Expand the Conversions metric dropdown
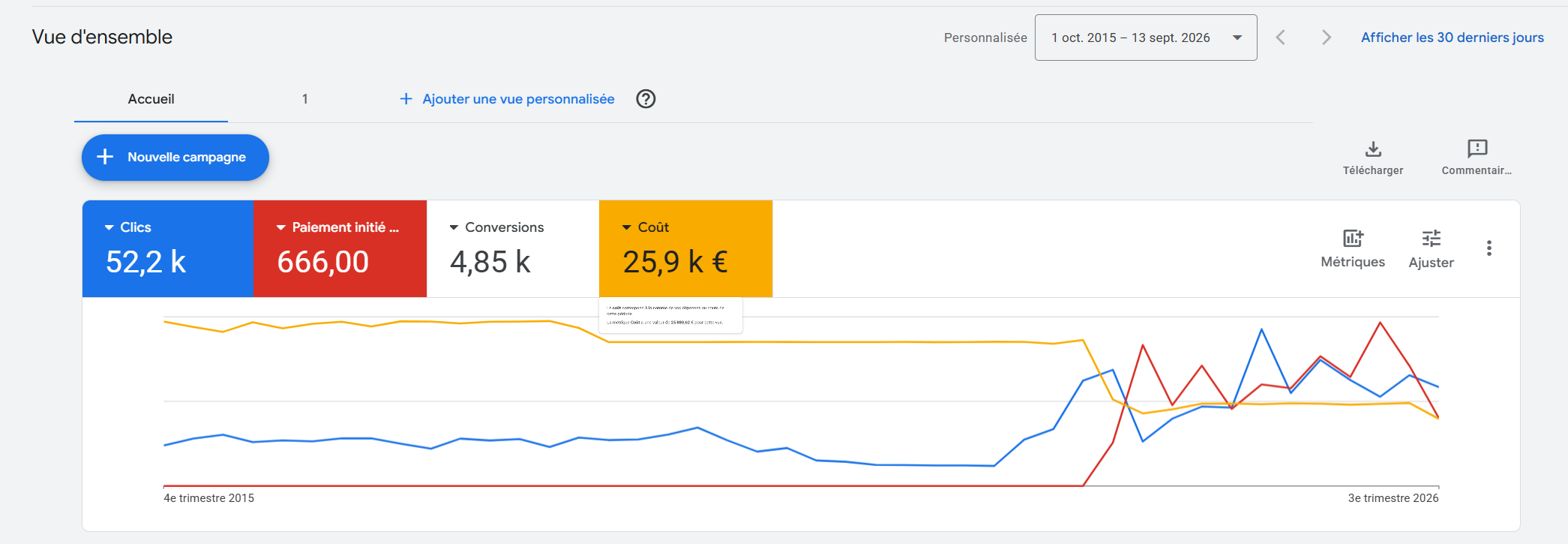Screen dimensions: 1568x544 click(x=454, y=227)
